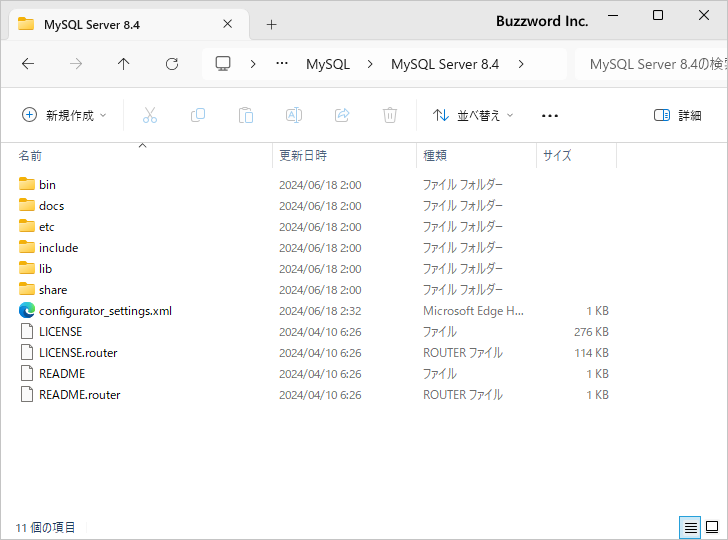Click the Copy icon

tap(198, 115)
